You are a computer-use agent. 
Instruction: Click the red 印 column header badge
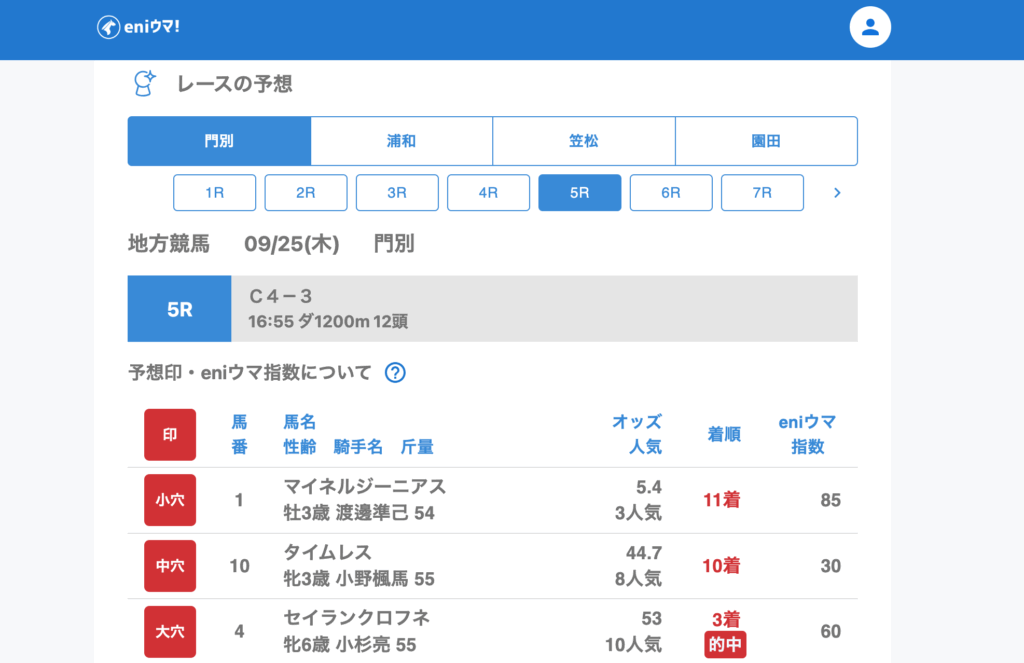click(x=170, y=435)
